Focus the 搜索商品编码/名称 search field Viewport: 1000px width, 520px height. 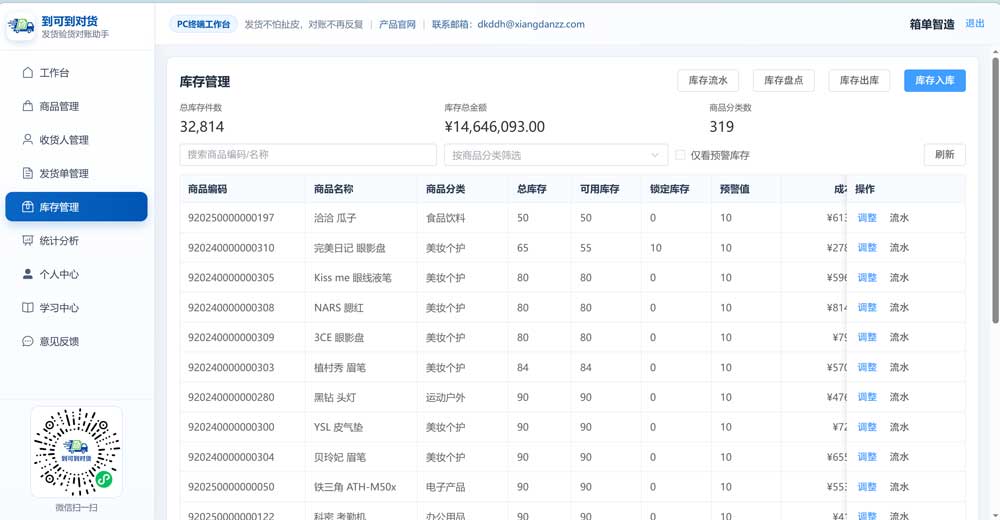(308, 155)
